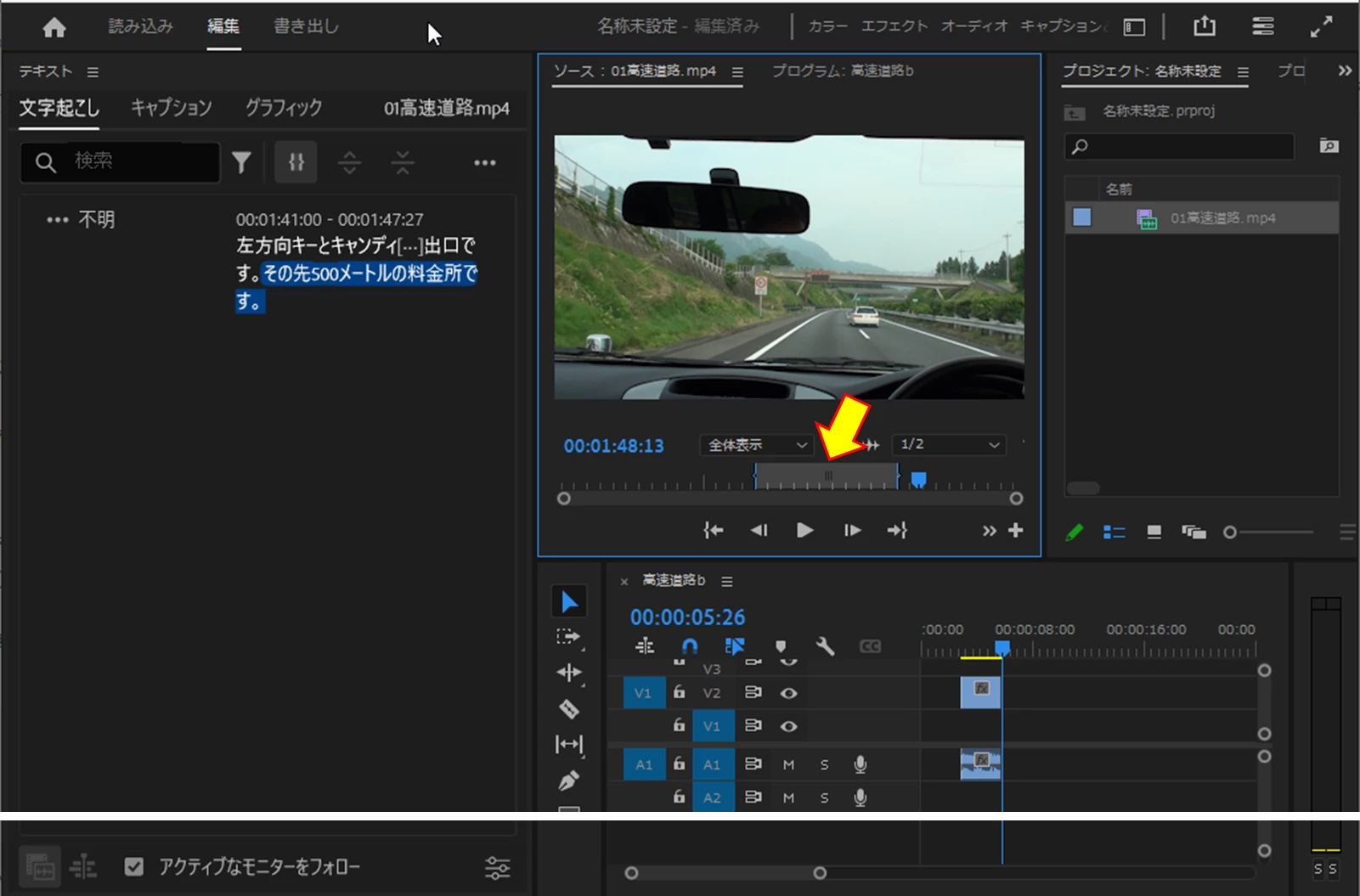Open the source monitor panel menu

coord(737,72)
